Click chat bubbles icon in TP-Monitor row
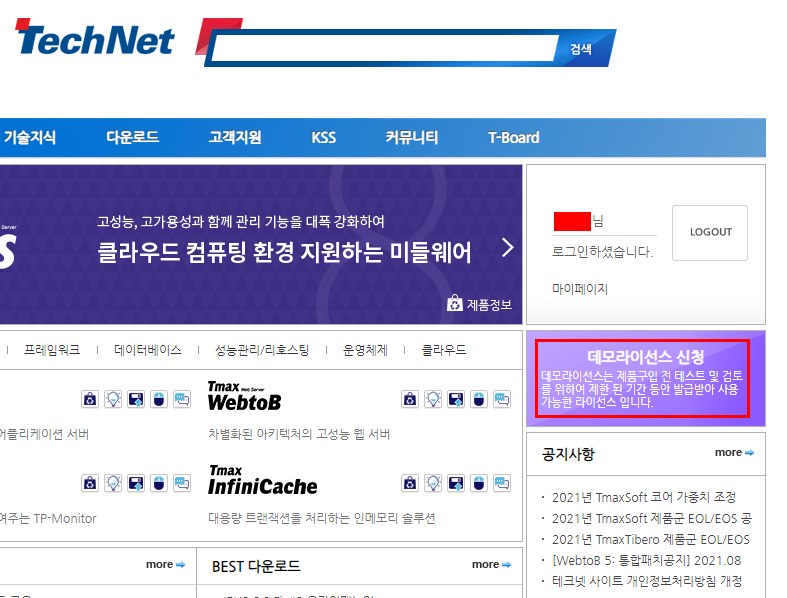The image size is (787, 598). pos(182,483)
